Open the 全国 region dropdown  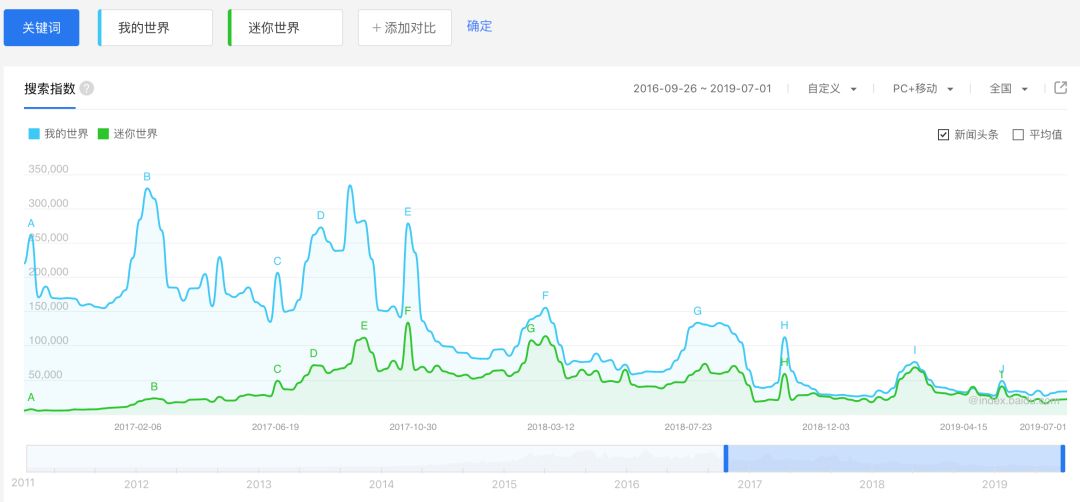[x=1008, y=89]
